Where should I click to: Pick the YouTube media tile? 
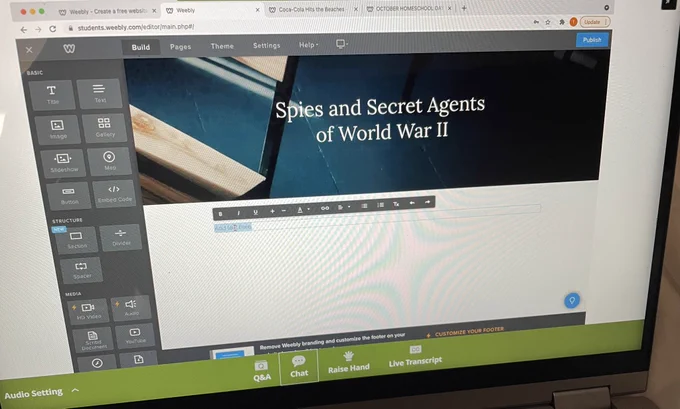tap(135, 336)
